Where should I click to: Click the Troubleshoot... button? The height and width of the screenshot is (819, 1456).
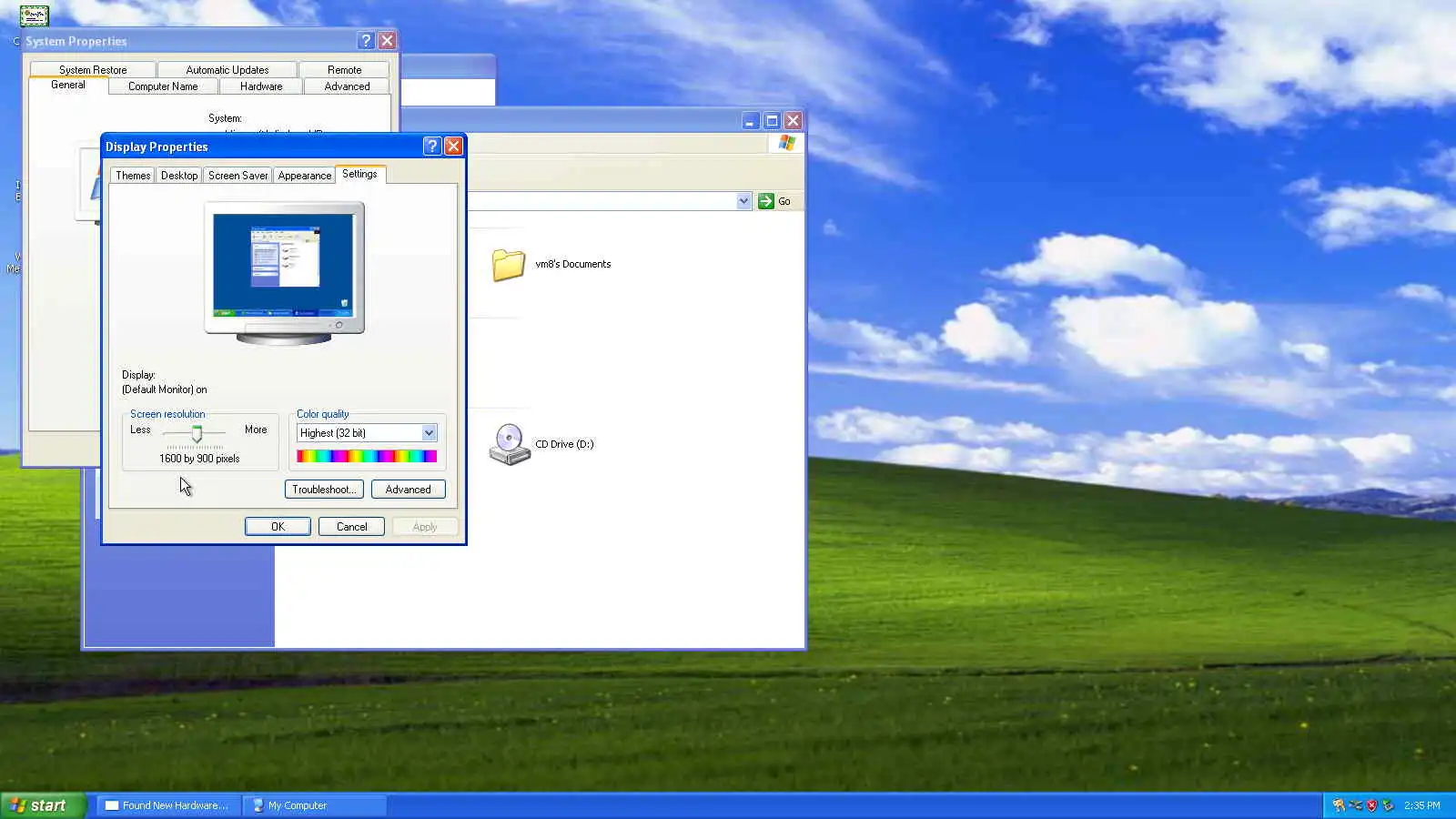pos(324,490)
